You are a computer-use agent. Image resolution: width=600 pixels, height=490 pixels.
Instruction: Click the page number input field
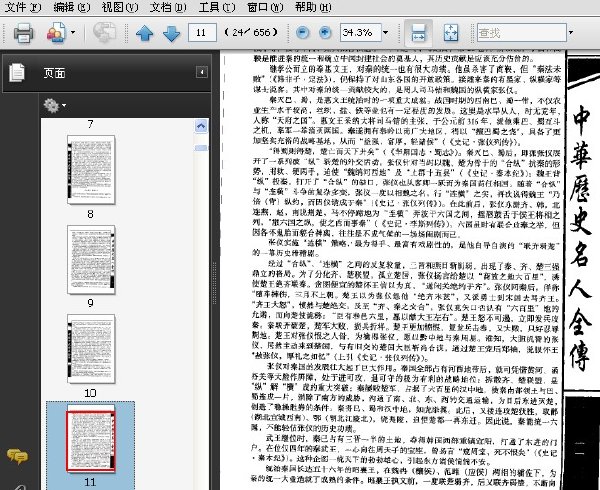202,33
